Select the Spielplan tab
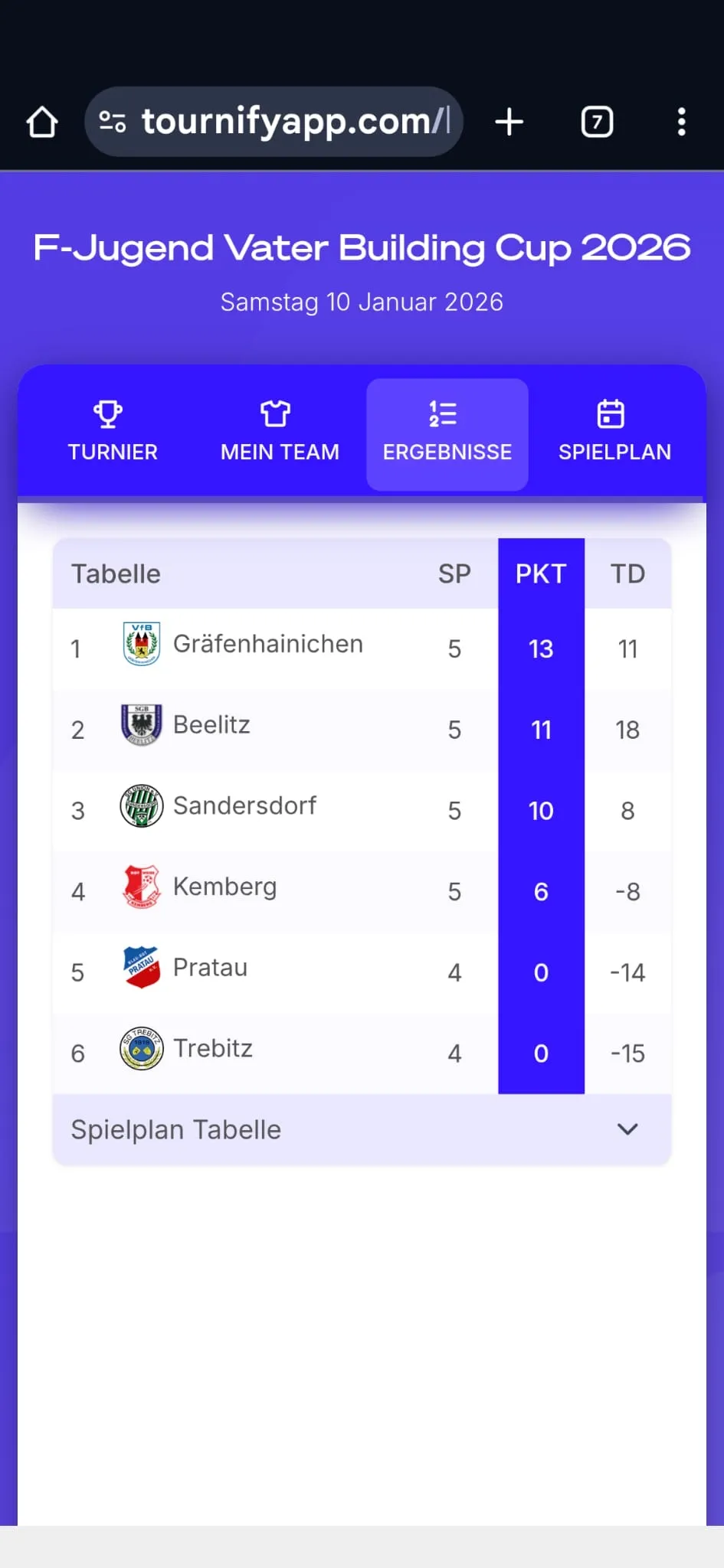This screenshot has height=1568, width=724. pos(614,433)
